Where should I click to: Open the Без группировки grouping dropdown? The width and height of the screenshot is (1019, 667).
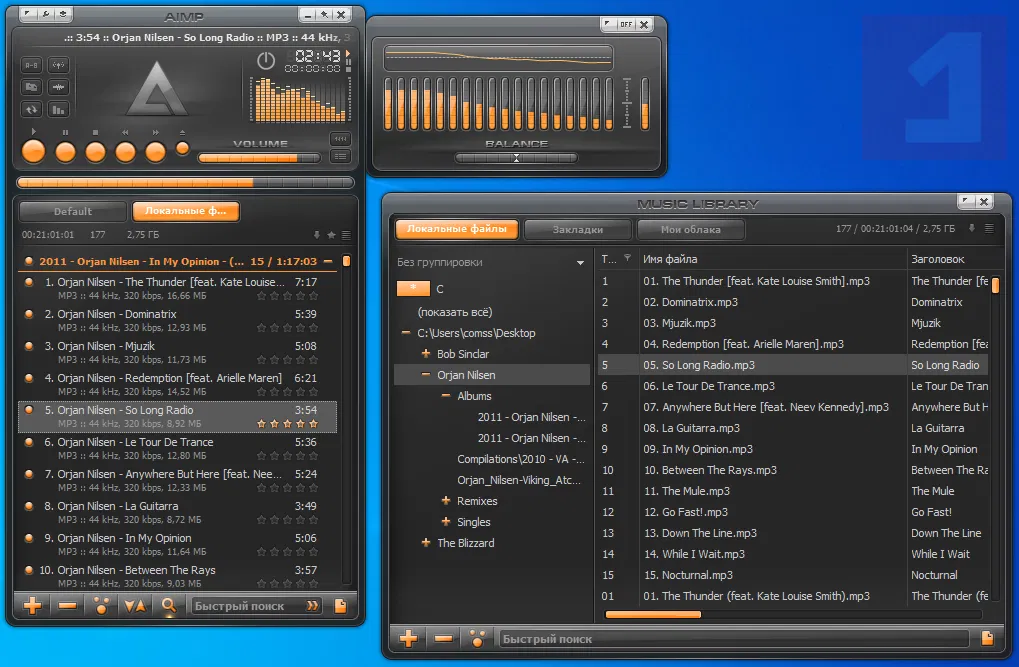coord(580,263)
